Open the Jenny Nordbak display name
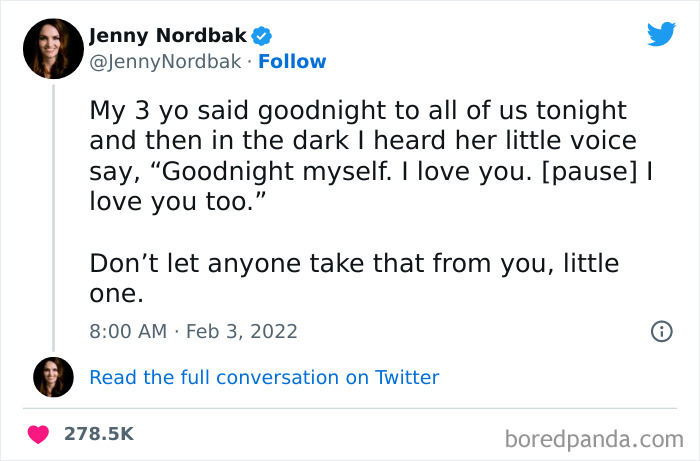 [x=168, y=36]
